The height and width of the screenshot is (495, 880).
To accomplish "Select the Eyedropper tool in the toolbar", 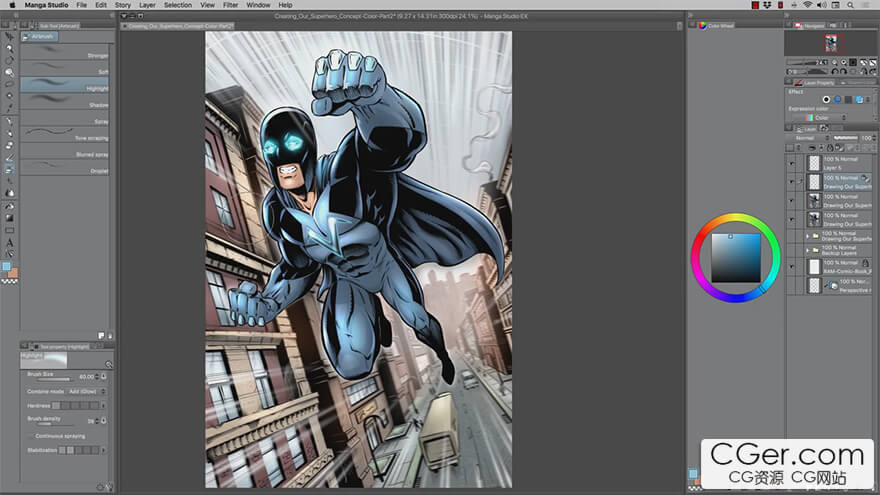I will pyautogui.click(x=9, y=108).
